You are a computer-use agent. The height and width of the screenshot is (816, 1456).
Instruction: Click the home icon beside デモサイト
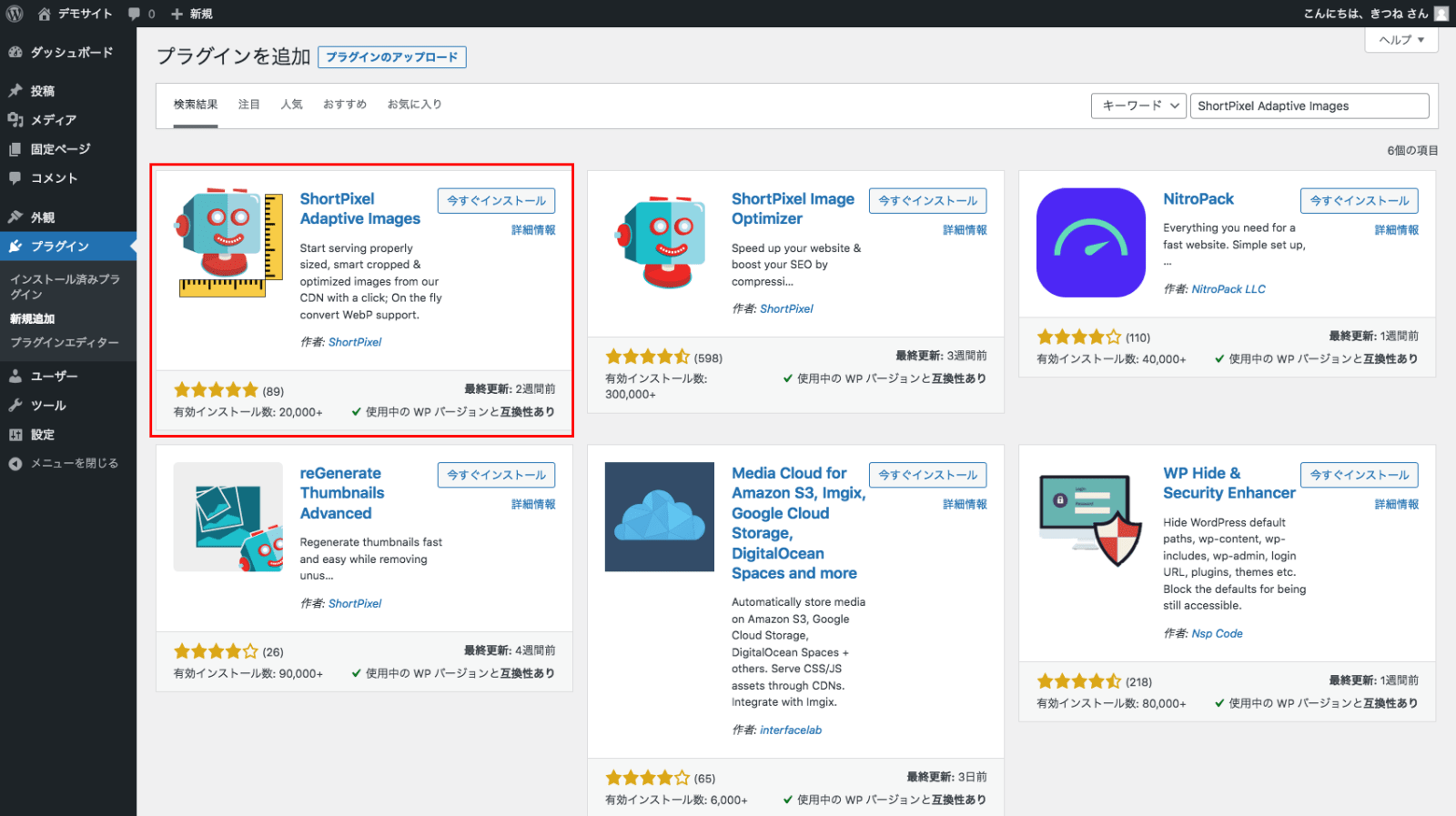click(44, 14)
